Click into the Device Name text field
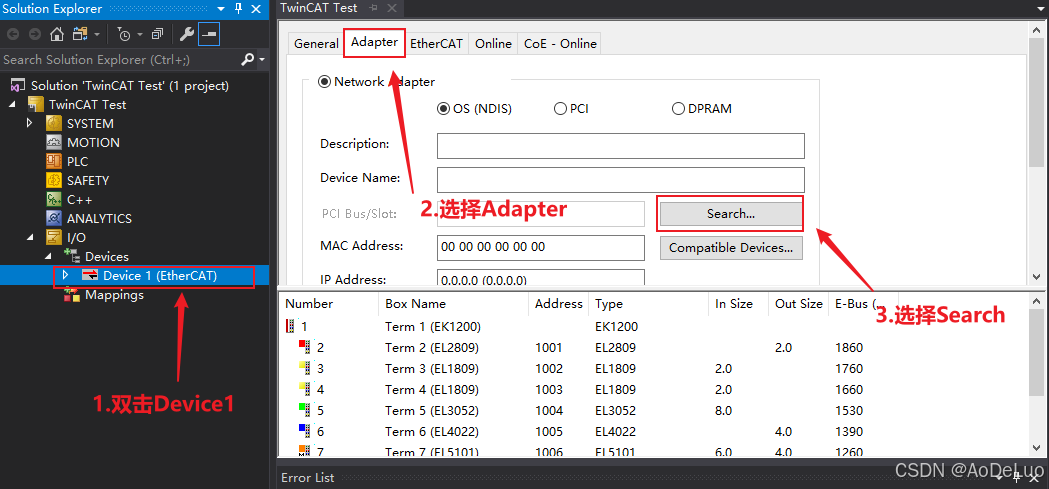Screen dimensions: 1049x489 coord(621,180)
